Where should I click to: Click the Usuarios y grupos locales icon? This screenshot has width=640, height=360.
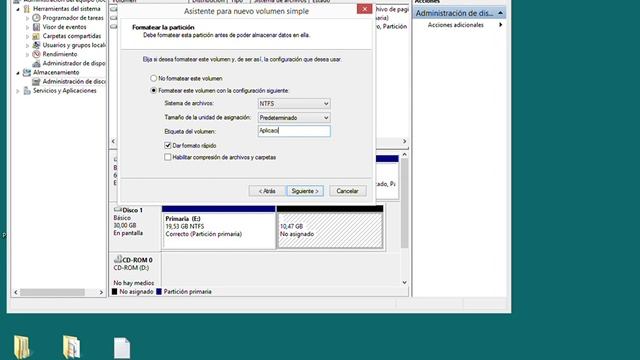tap(36, 45)
